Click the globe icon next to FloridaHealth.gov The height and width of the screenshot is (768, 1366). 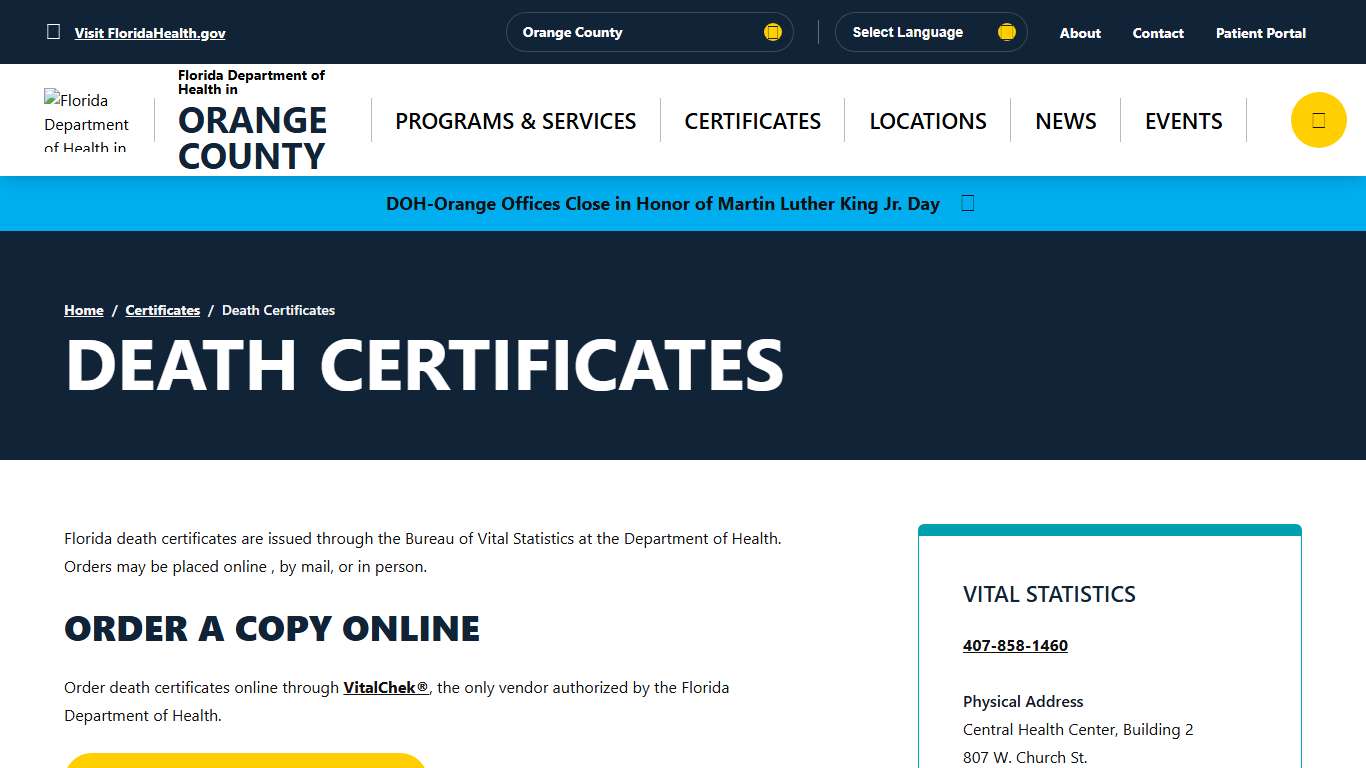pos(54,31)
